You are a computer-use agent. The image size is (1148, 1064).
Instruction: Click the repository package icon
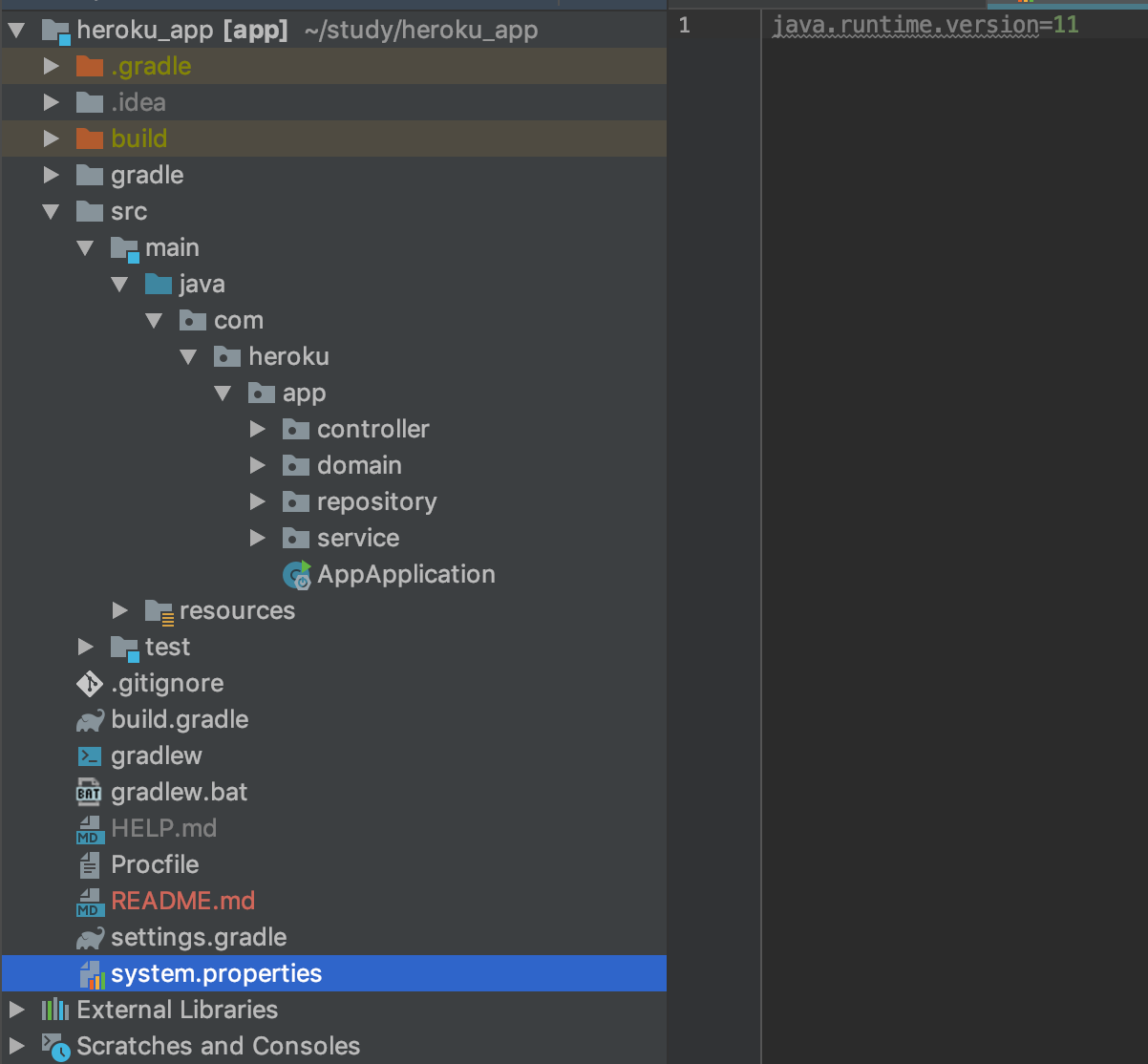[296, 502]
